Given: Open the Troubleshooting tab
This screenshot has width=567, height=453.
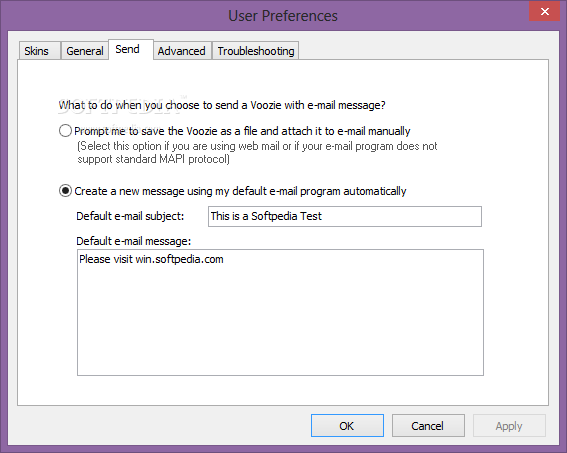Looking at the screenshot, I should [255, 51].
